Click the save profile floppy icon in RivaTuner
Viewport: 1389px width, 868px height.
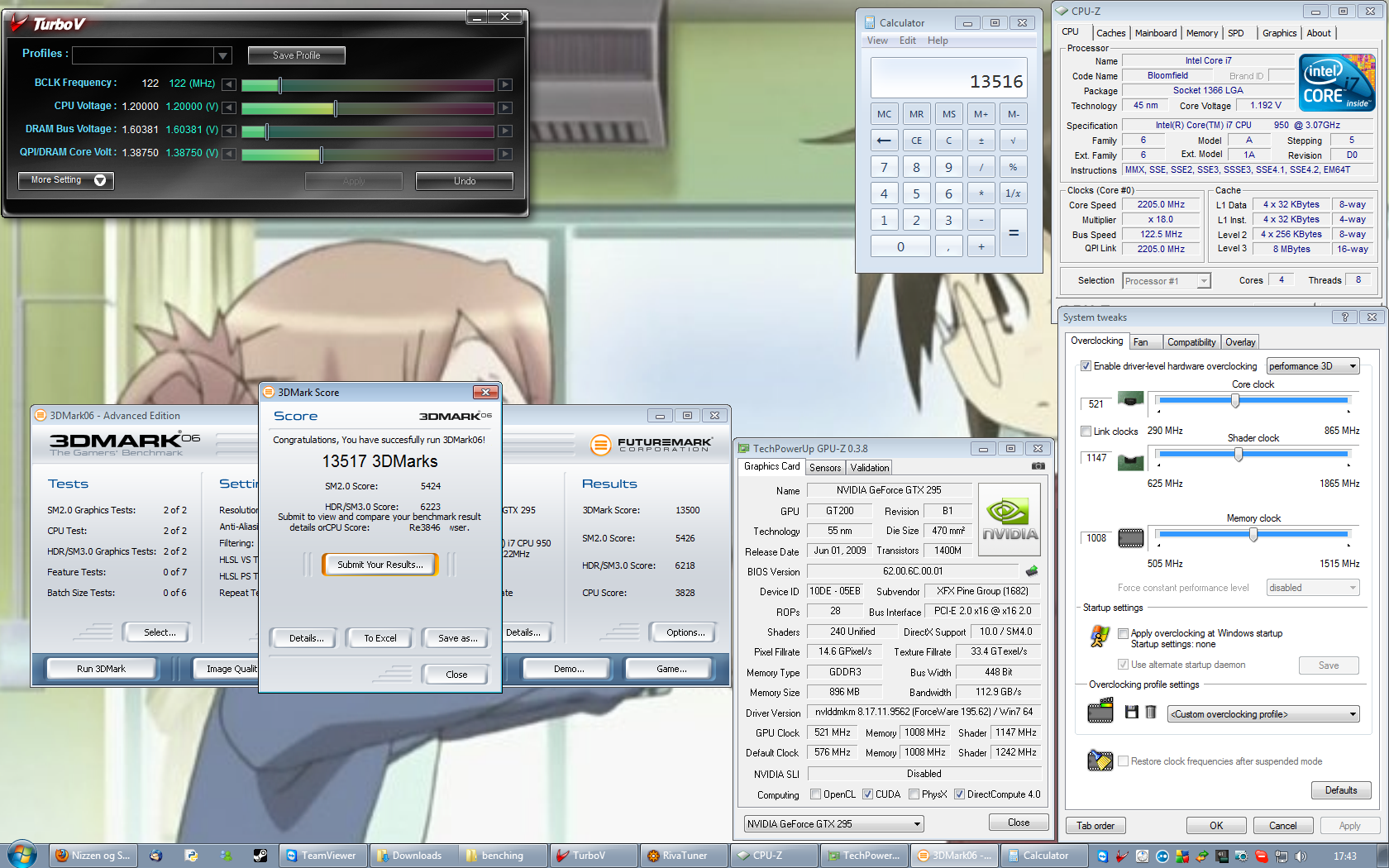1132,712
